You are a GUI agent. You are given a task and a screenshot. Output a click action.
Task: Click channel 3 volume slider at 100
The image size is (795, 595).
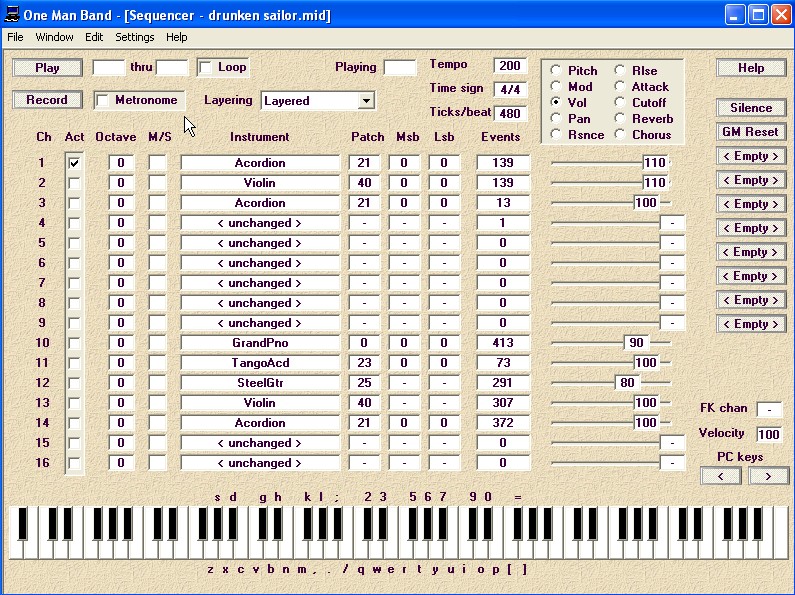646,203
